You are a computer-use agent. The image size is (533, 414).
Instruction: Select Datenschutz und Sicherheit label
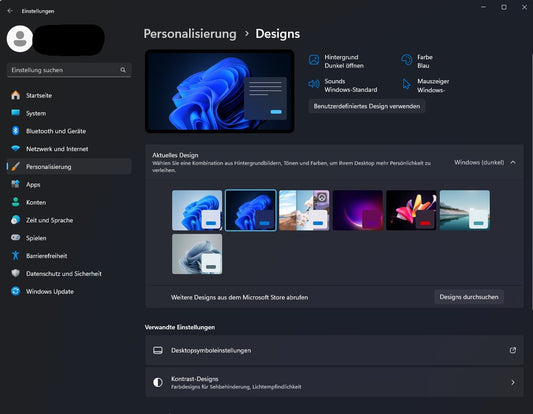pyautogui.click(x=64, y=274)
